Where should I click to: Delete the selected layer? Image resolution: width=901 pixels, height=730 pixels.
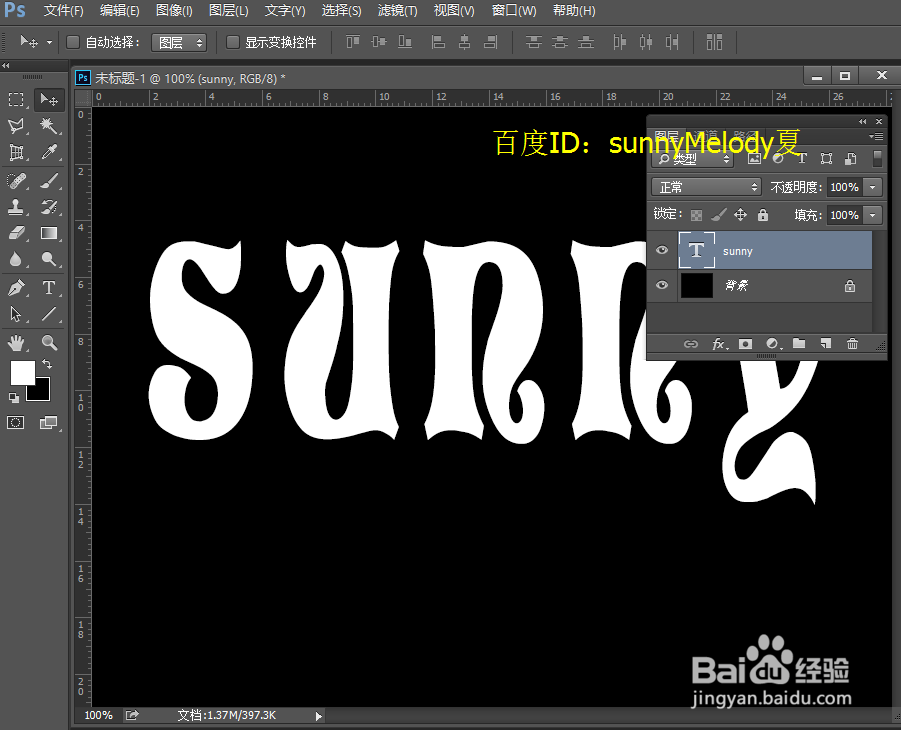coord(852,344)
